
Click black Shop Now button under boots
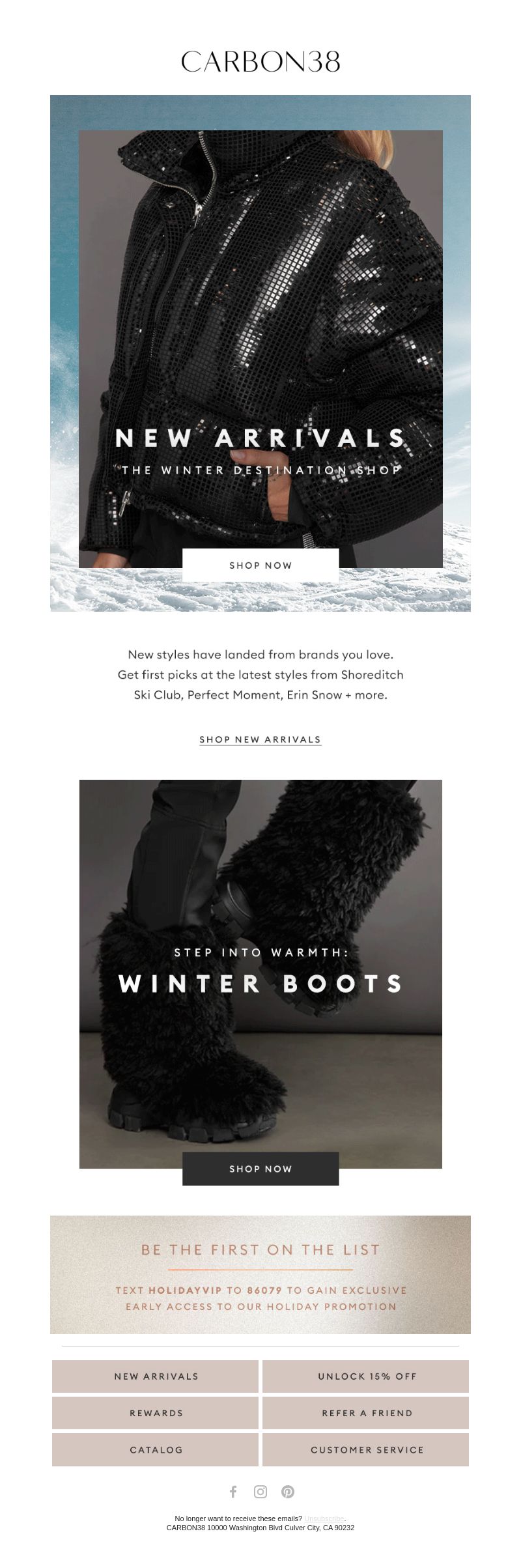coord(260,1168)
